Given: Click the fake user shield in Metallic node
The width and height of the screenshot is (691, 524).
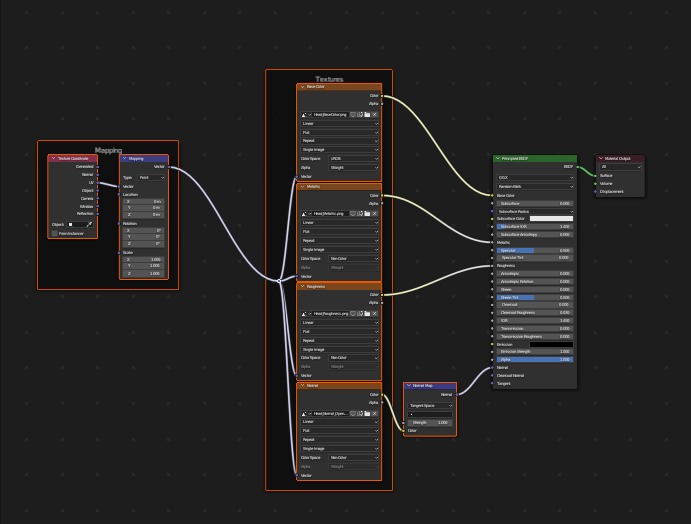Looking at the screenshot, I should [x=353, y=214].
